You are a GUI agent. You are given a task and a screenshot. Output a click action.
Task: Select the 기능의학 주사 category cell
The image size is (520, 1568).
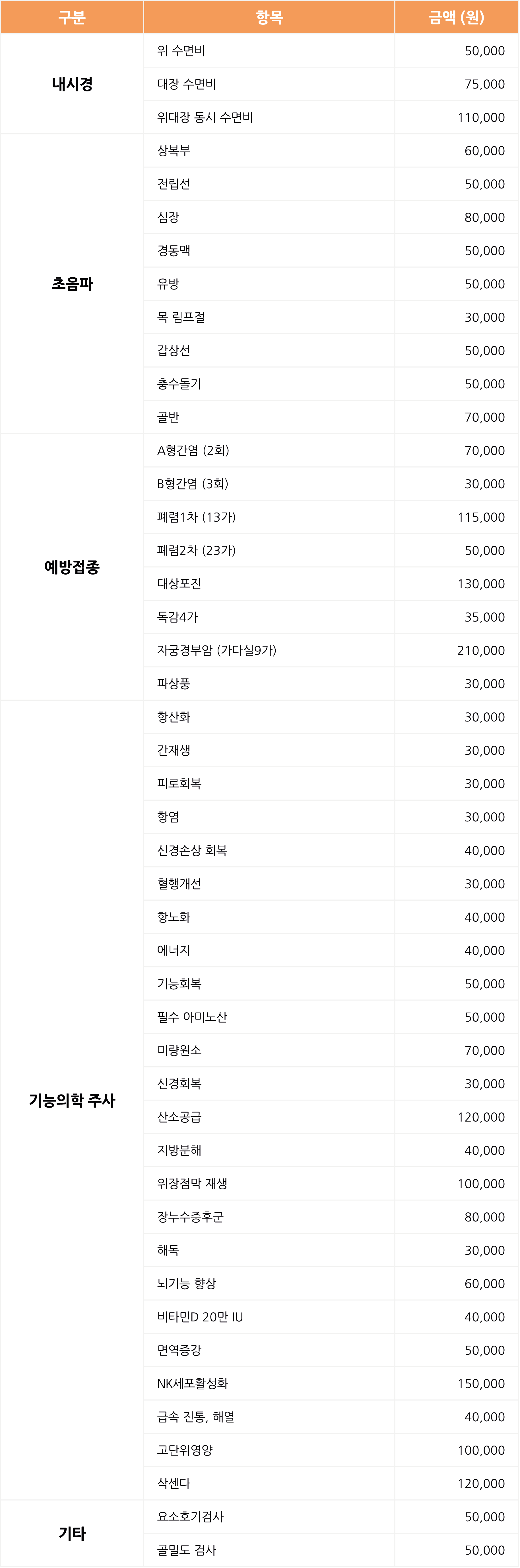point(72,1100)
